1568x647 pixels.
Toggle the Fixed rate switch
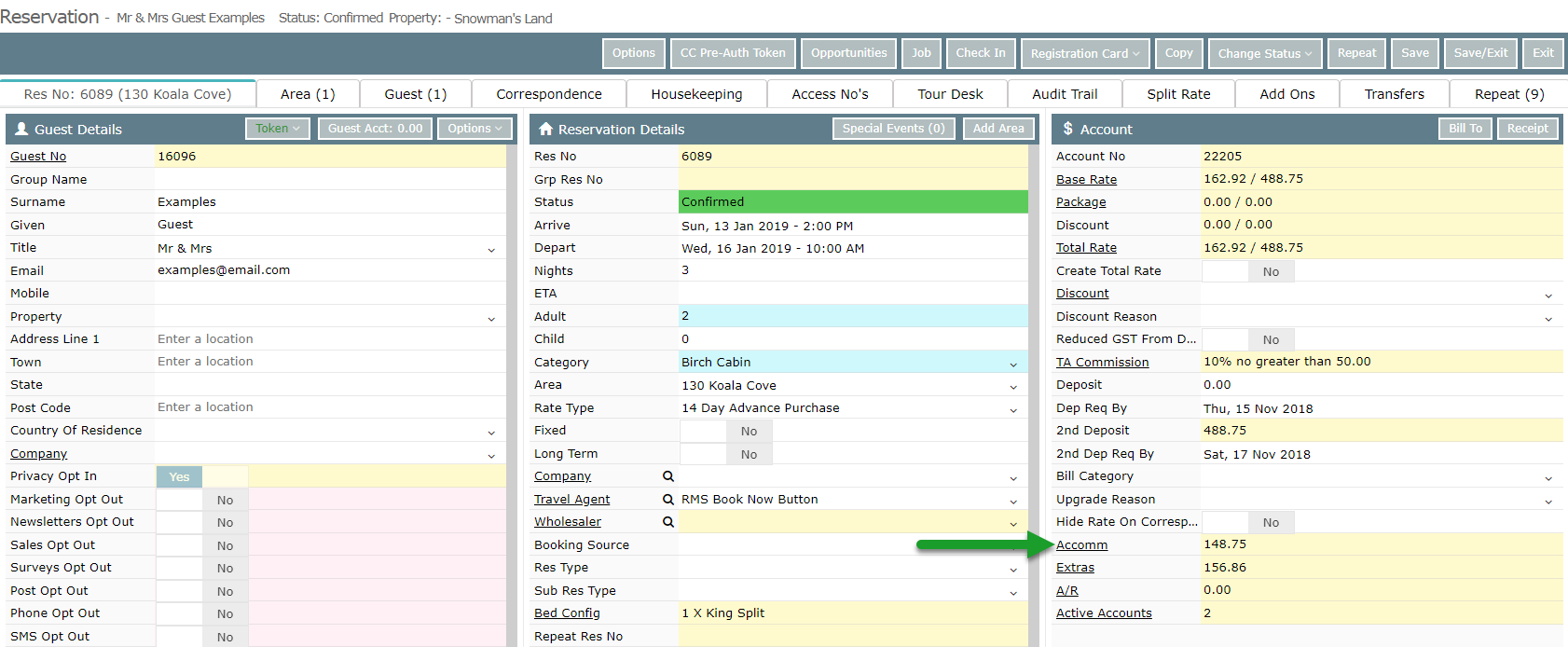(726, 431)
